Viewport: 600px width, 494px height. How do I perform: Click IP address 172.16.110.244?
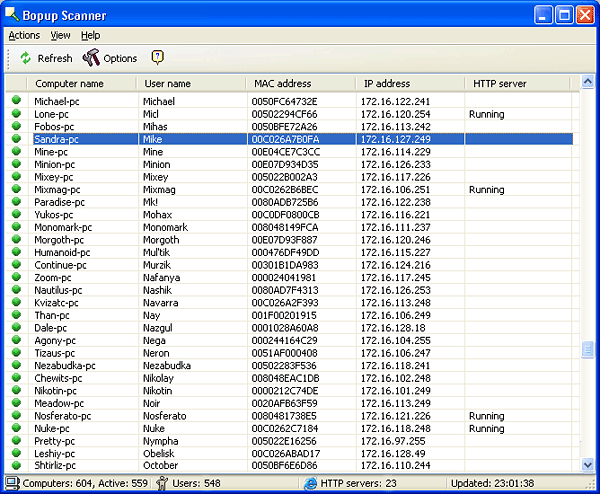click(x=396, y=465)
